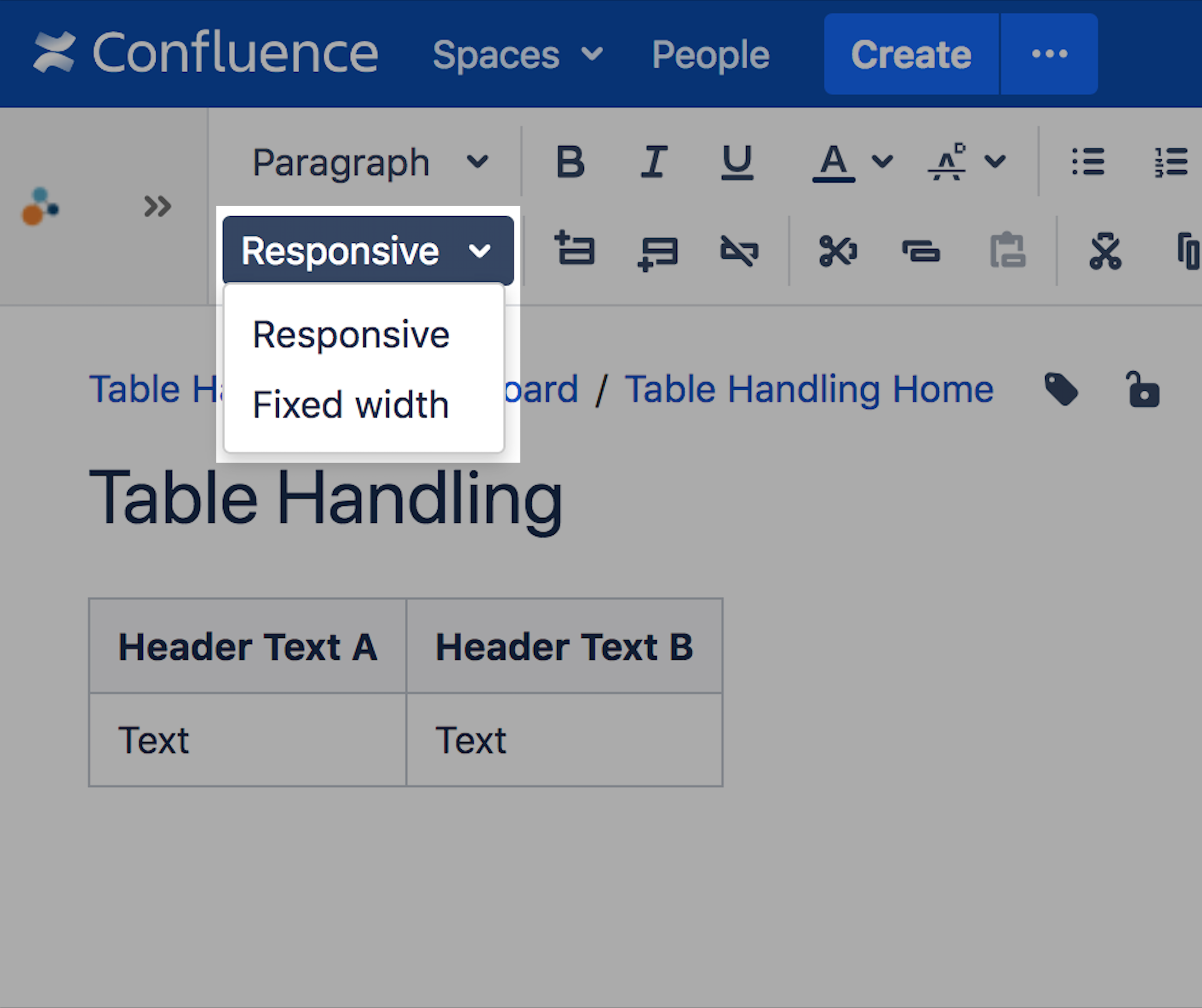Click the page restrictions lock icon

coord(1144,390)
